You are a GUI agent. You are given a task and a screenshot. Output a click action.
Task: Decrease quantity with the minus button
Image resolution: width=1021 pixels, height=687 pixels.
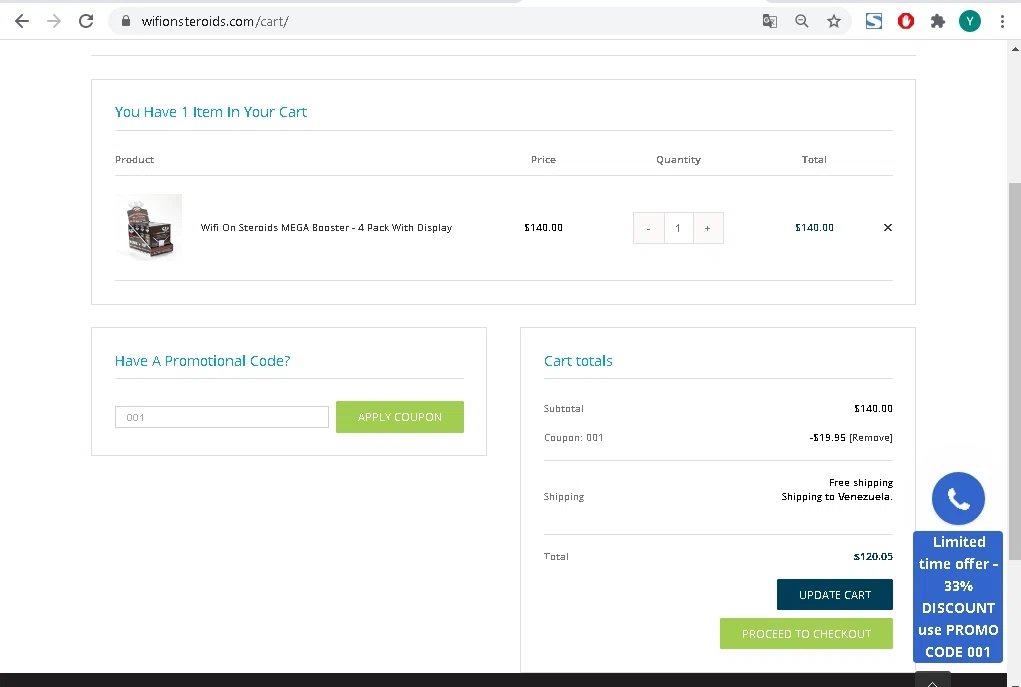[649, 228]
